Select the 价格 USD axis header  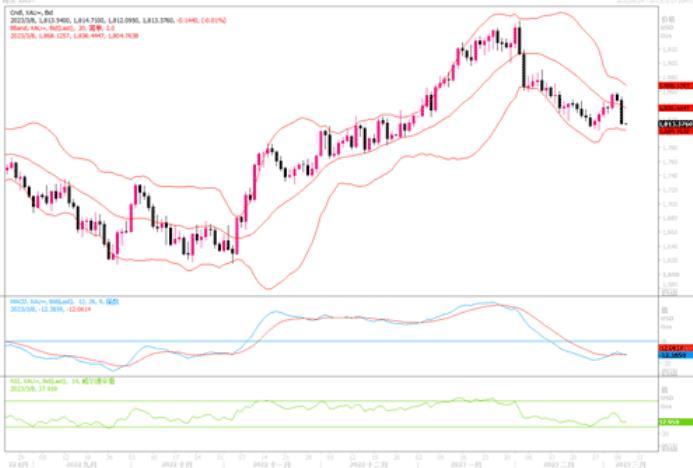tap(668, 22)
